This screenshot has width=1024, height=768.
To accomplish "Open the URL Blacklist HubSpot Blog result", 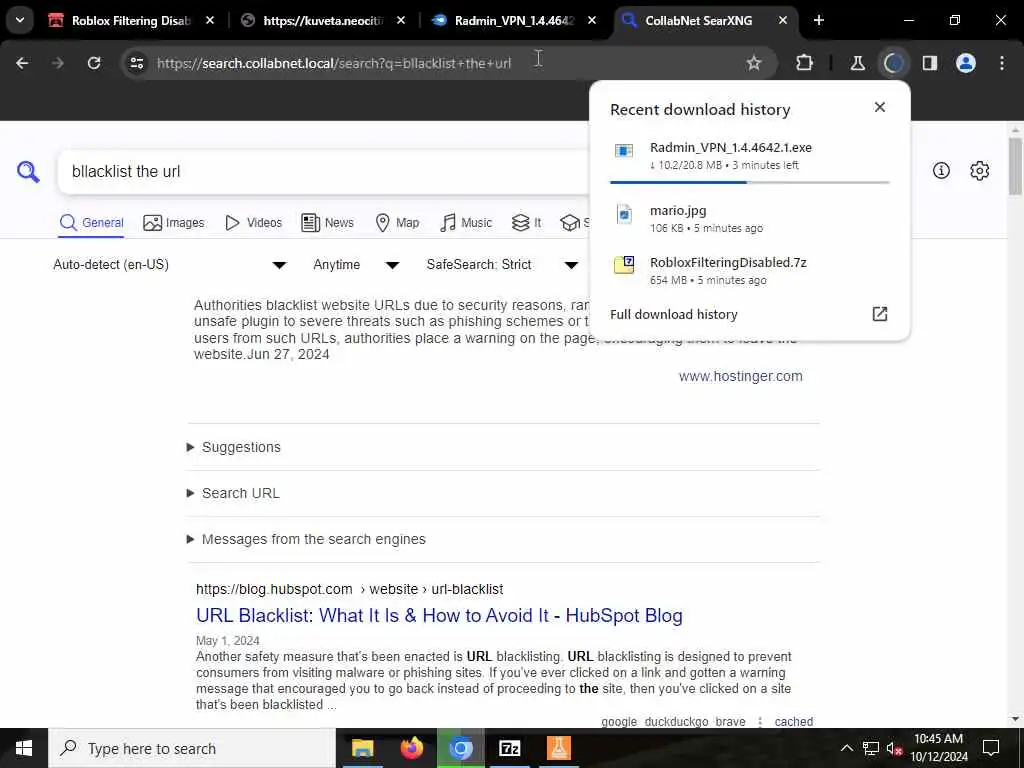I will click(x=439, y=615).
